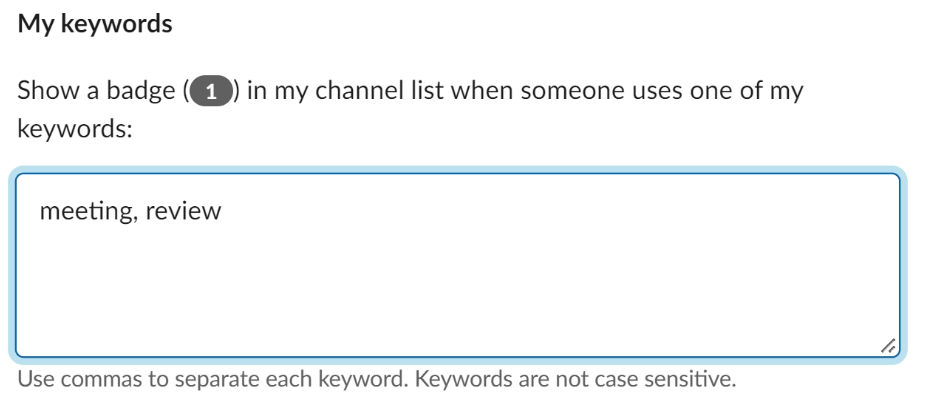Click the "Show a badge" description text
The height and width of the screenshot is (404, 926).
point(96,91)
